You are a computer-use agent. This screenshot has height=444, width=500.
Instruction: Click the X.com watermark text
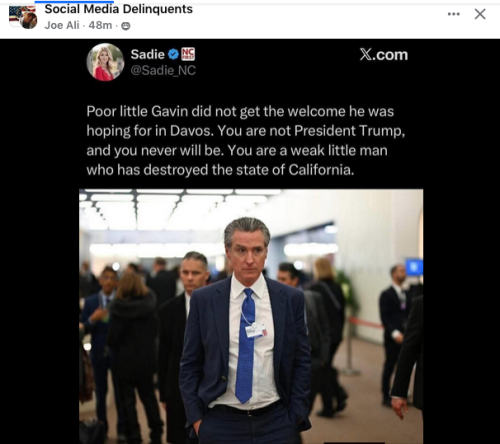(x=384, y=55)
